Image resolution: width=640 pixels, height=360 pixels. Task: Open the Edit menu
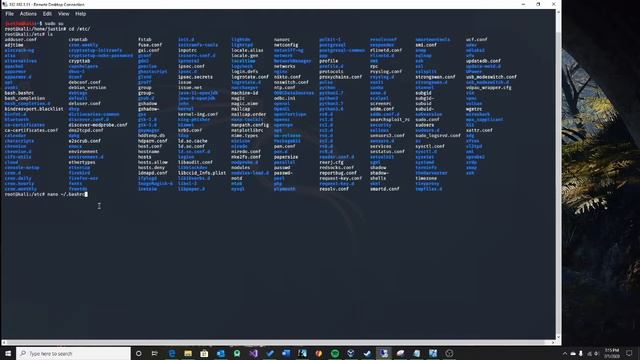click(x=47, y=13)
